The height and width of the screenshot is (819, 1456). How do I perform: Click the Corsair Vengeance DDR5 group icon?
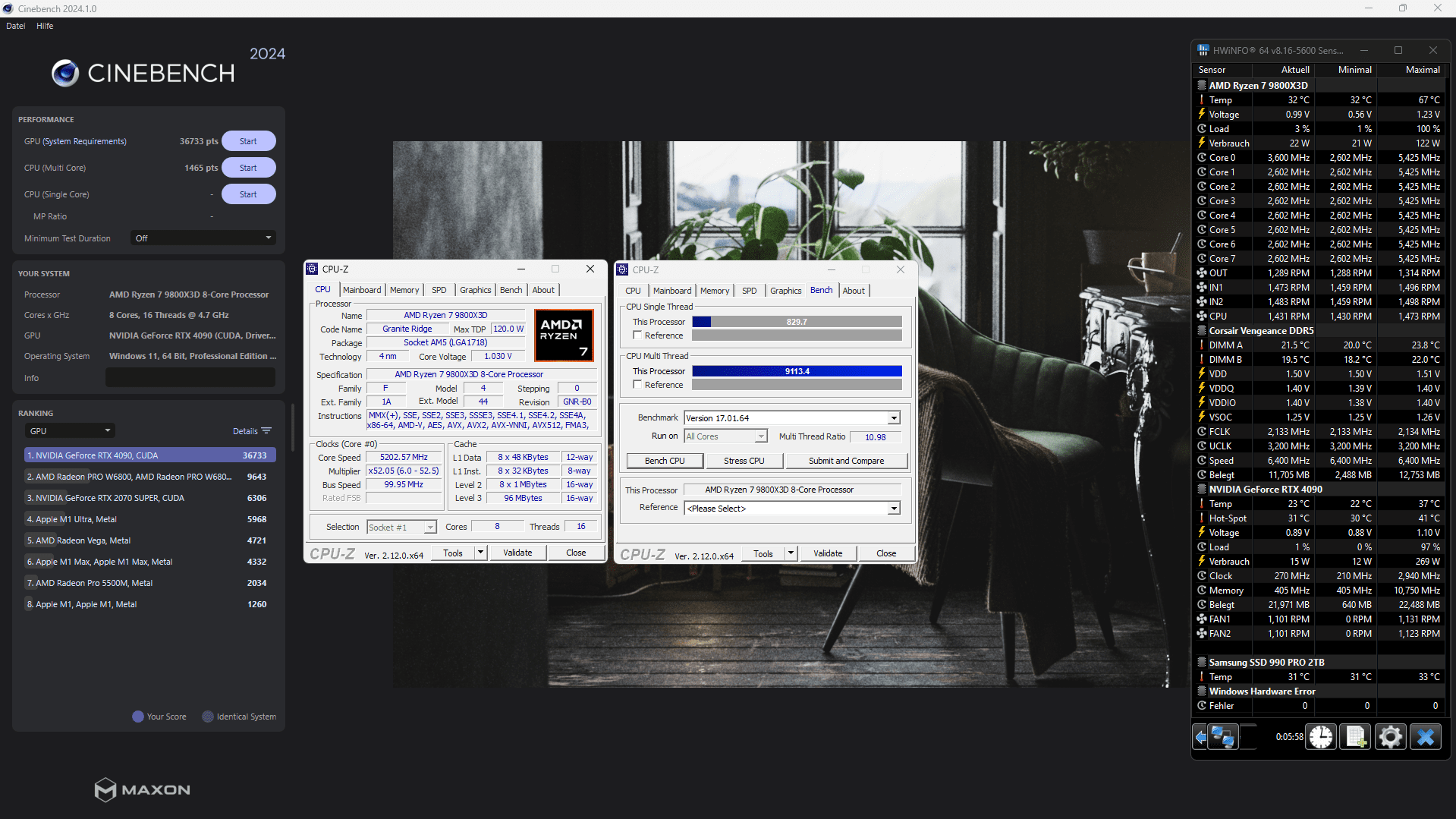coord(1202,330)
